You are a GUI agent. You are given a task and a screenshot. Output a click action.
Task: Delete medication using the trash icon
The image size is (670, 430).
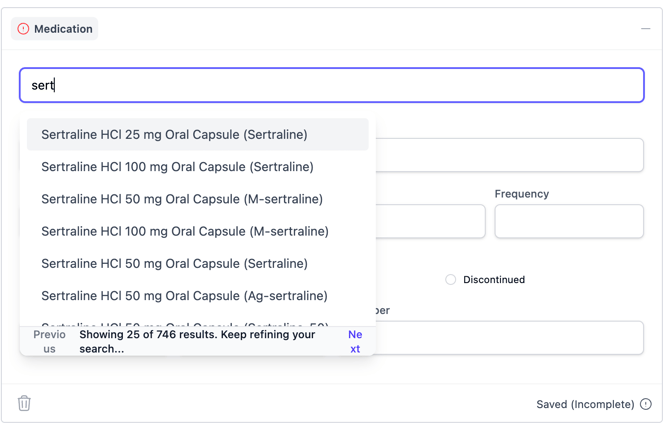click(24, 403)
